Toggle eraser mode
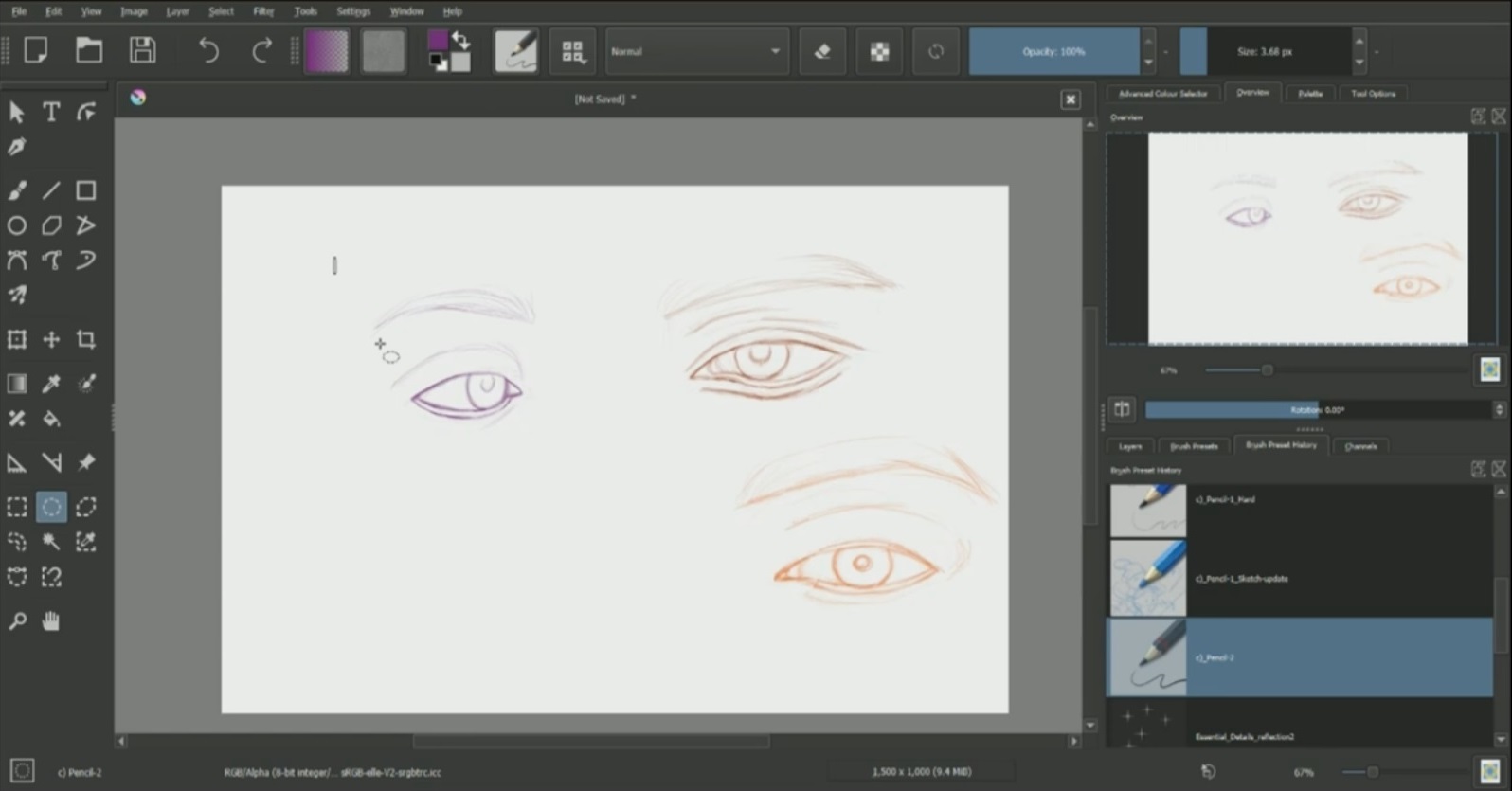Screen dimensions: 1512x791 pyautogui.click(x=822, y=51)
